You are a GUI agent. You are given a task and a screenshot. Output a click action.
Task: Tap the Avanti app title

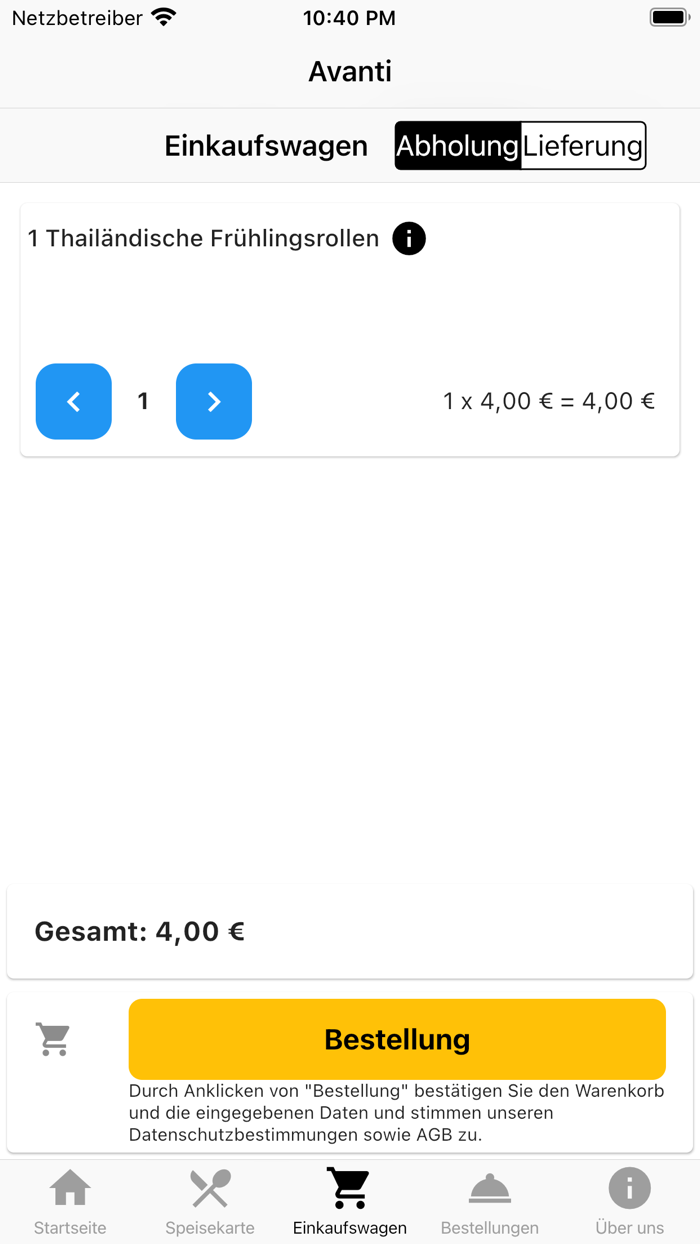(350, 71)
